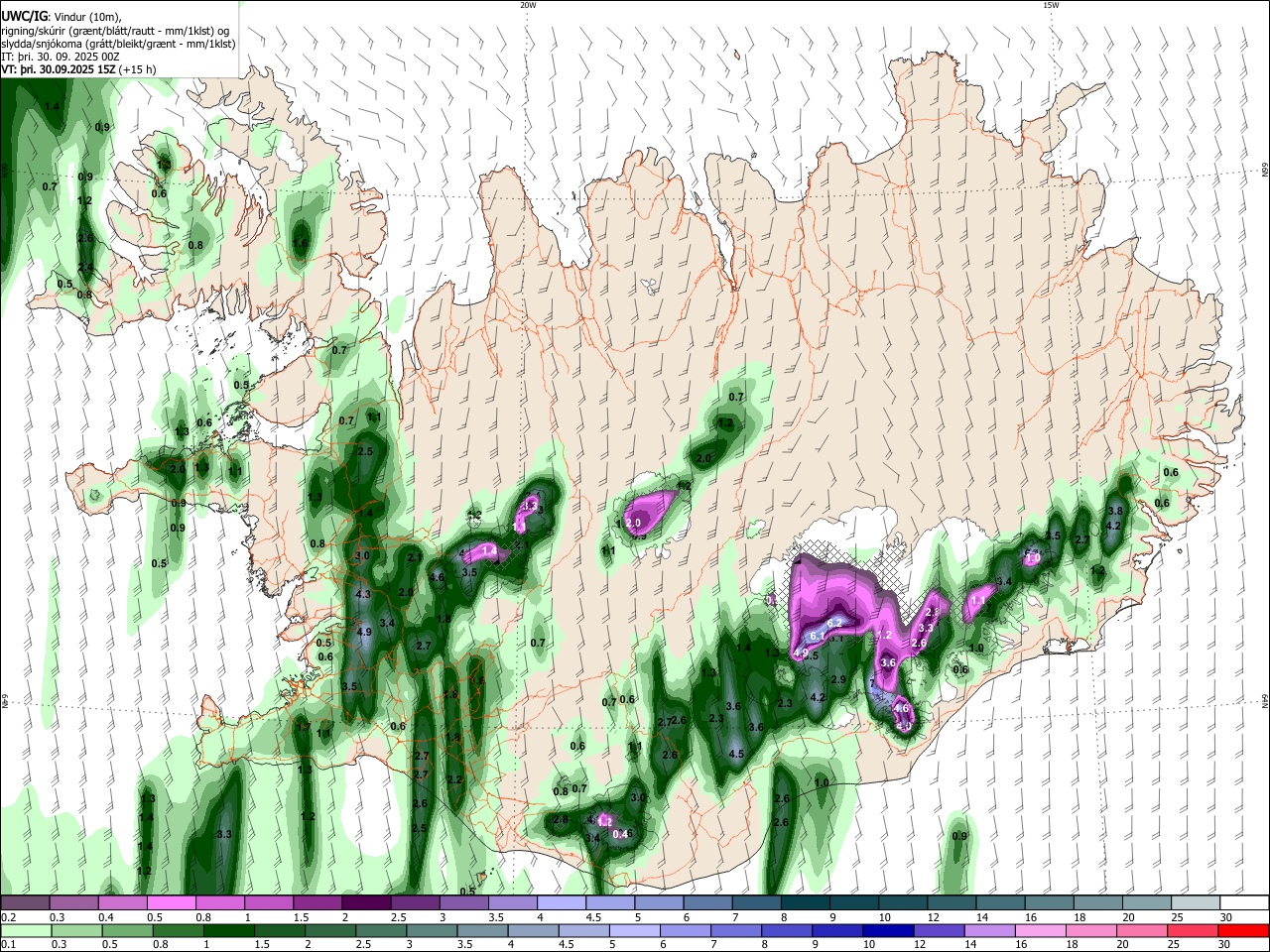
Task: Click the '20W' longitude label
Action: (x=528, y=5)
